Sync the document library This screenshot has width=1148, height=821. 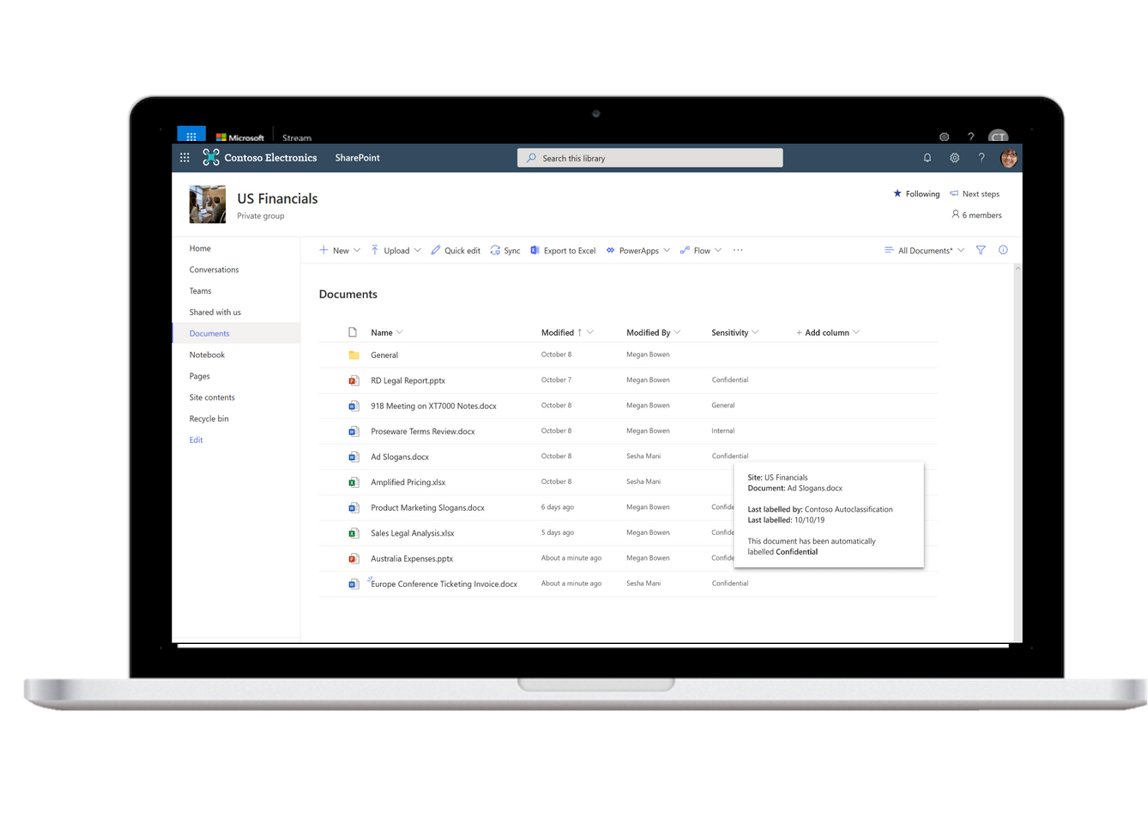coord(505,250)
